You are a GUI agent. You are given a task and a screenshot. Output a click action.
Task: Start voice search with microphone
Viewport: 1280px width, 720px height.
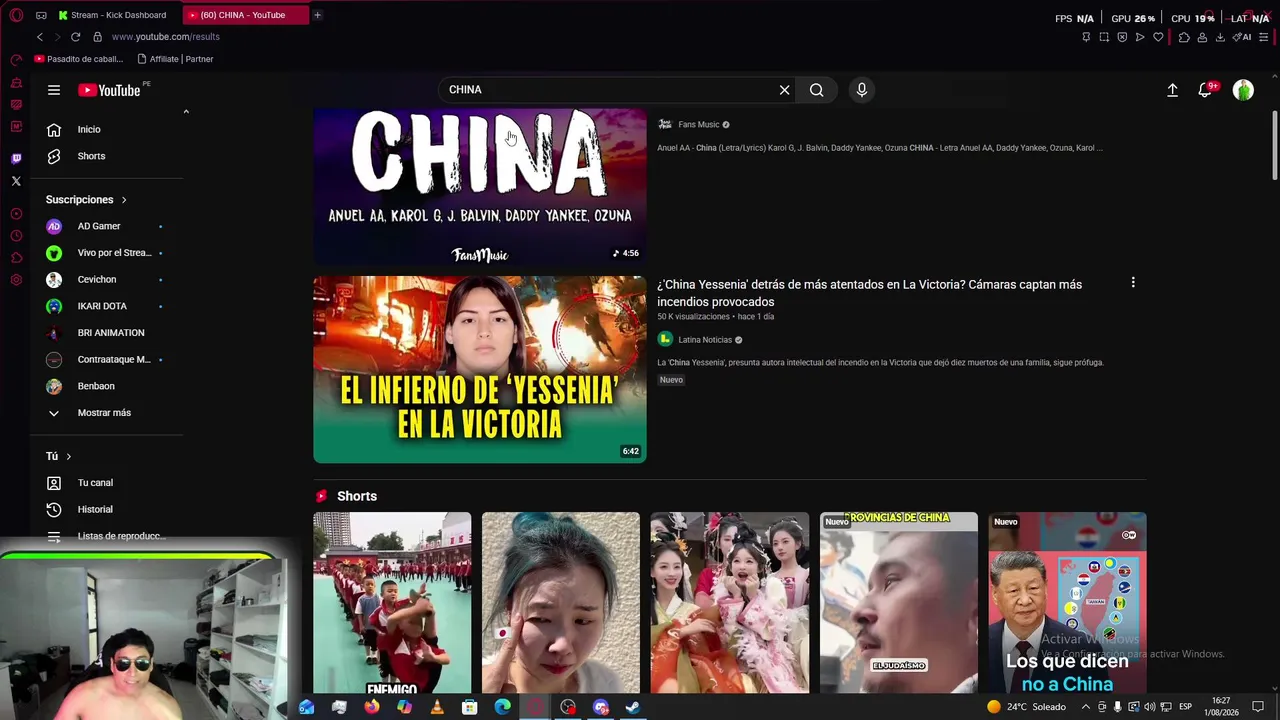(x=862, y=90)
